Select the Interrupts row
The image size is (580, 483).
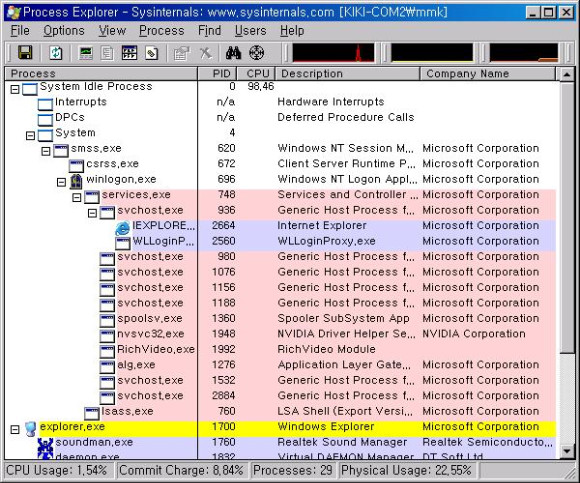[280, 102]
